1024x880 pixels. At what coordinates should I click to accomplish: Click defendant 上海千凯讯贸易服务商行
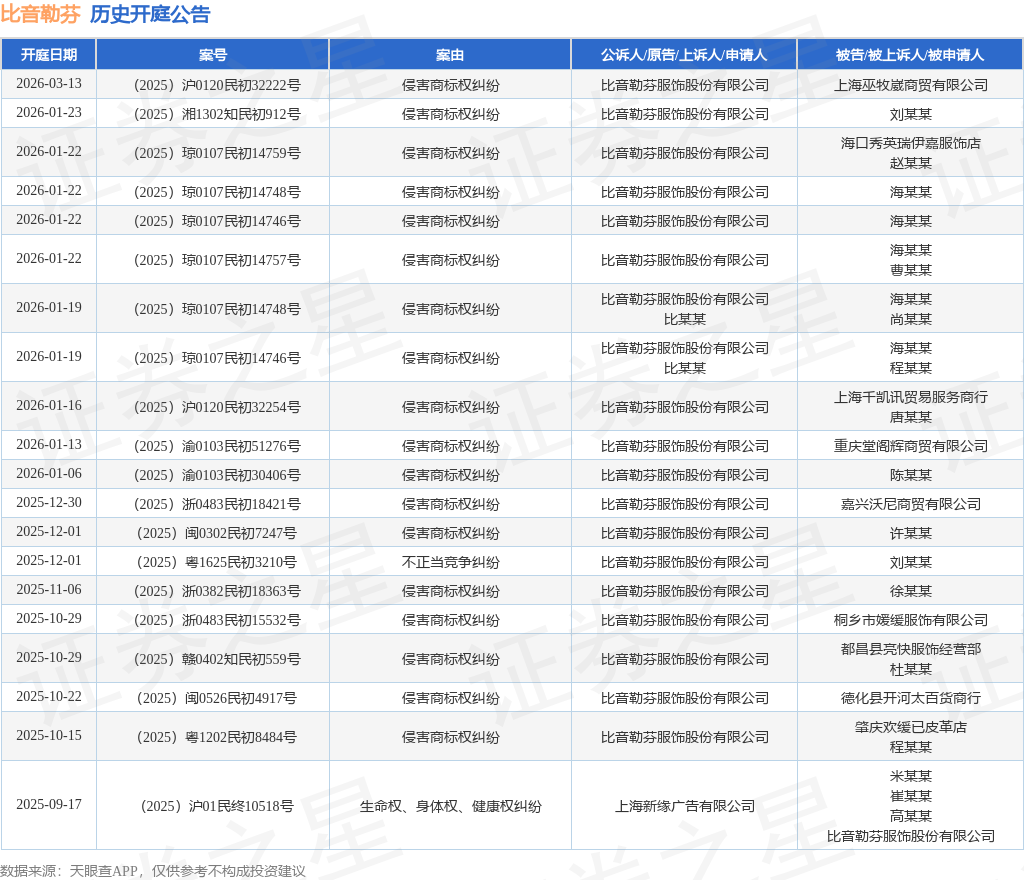pos(910,397)
